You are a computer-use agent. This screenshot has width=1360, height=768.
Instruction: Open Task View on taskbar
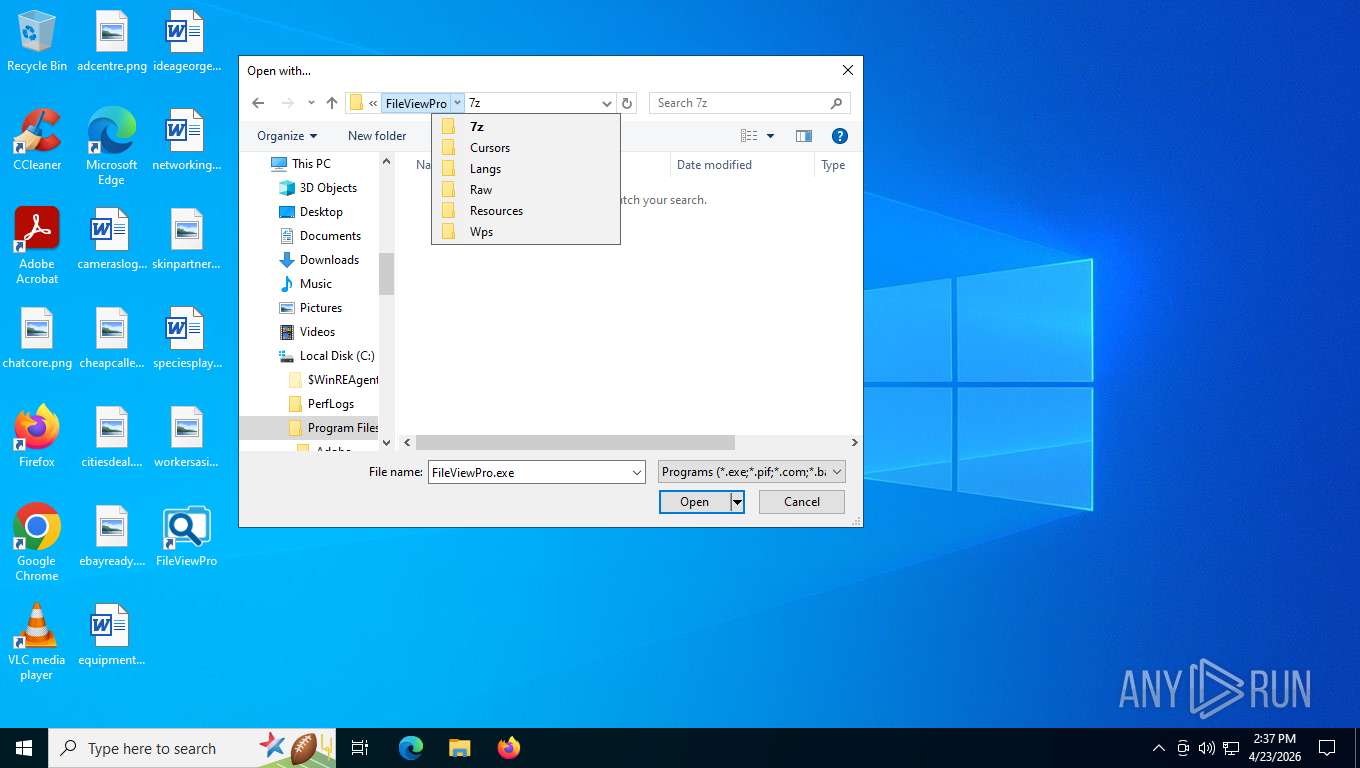click(x=360, y=748)
